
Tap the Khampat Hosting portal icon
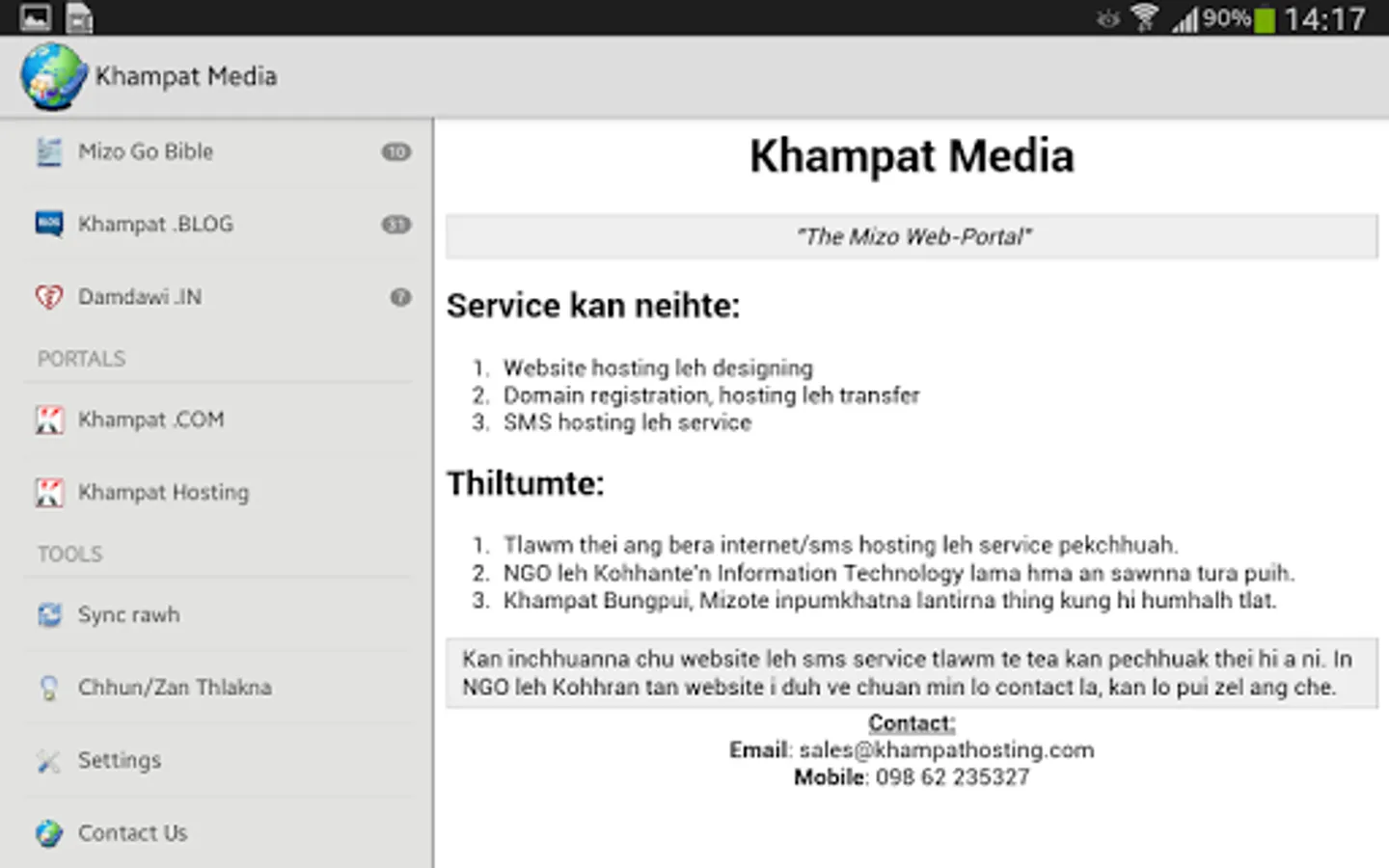click(49, 492)
